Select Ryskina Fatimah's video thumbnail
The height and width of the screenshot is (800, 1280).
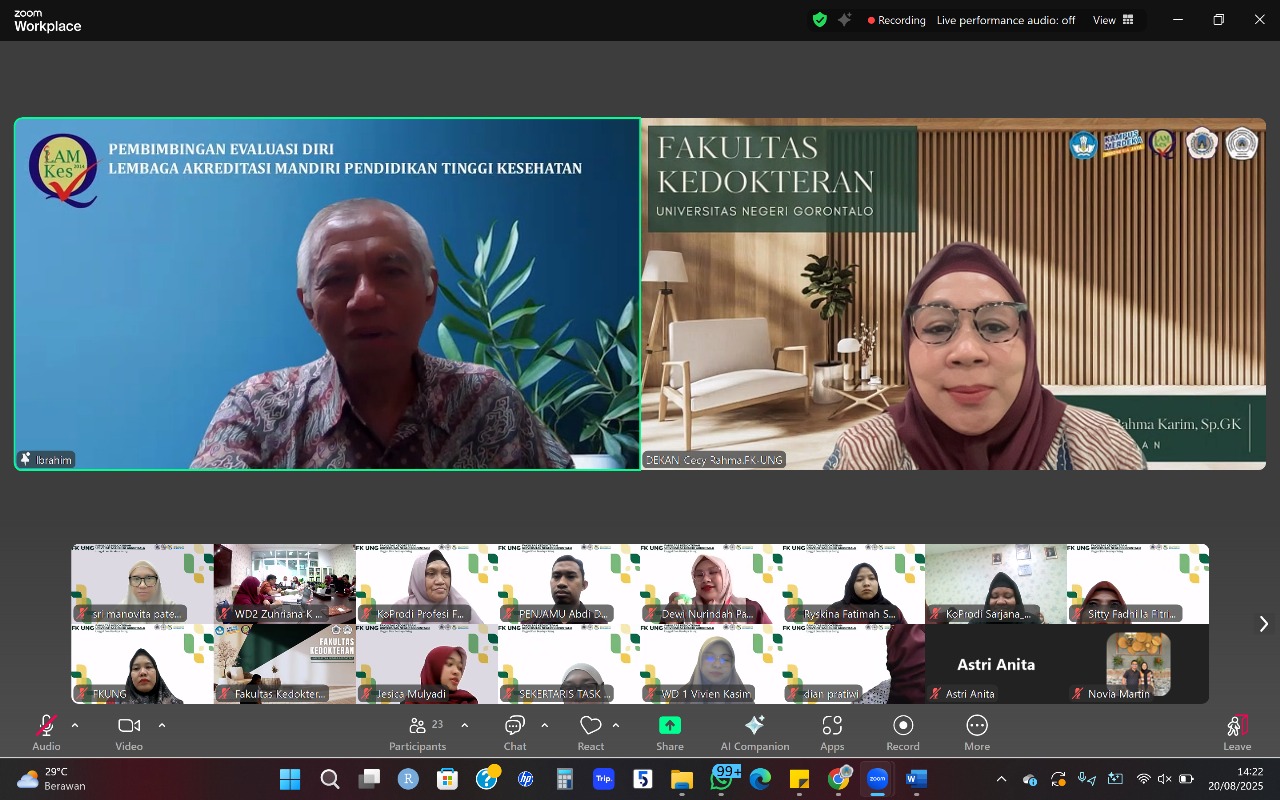click(x=853, y=584)
